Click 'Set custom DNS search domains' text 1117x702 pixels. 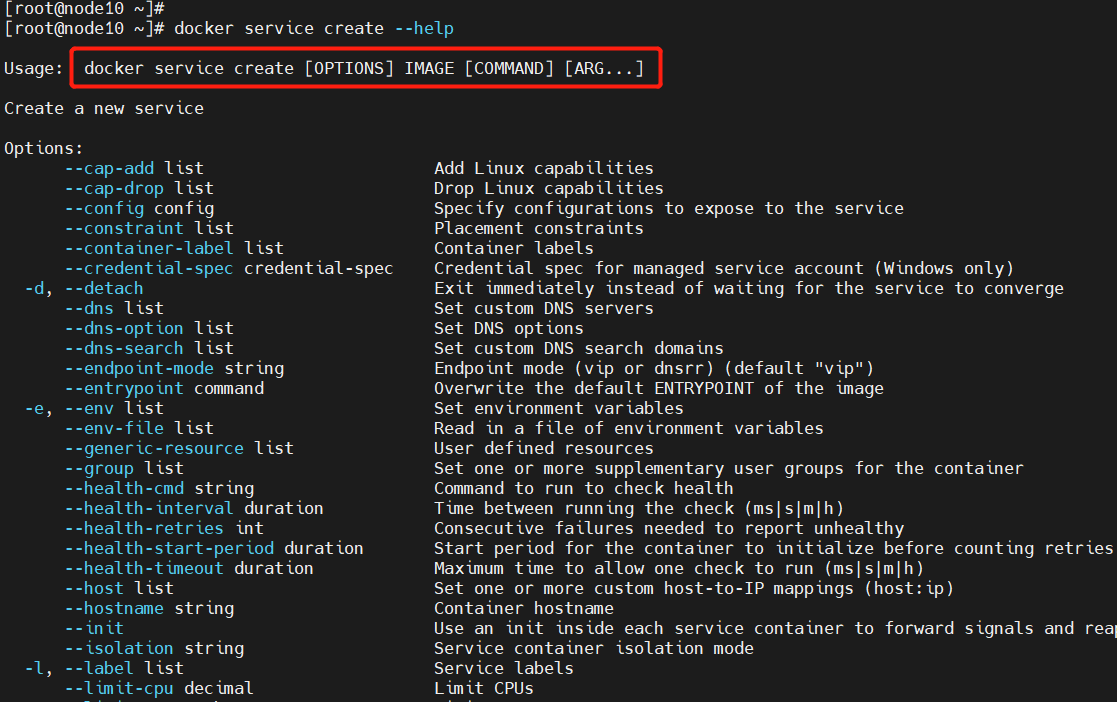pos(579,348)
